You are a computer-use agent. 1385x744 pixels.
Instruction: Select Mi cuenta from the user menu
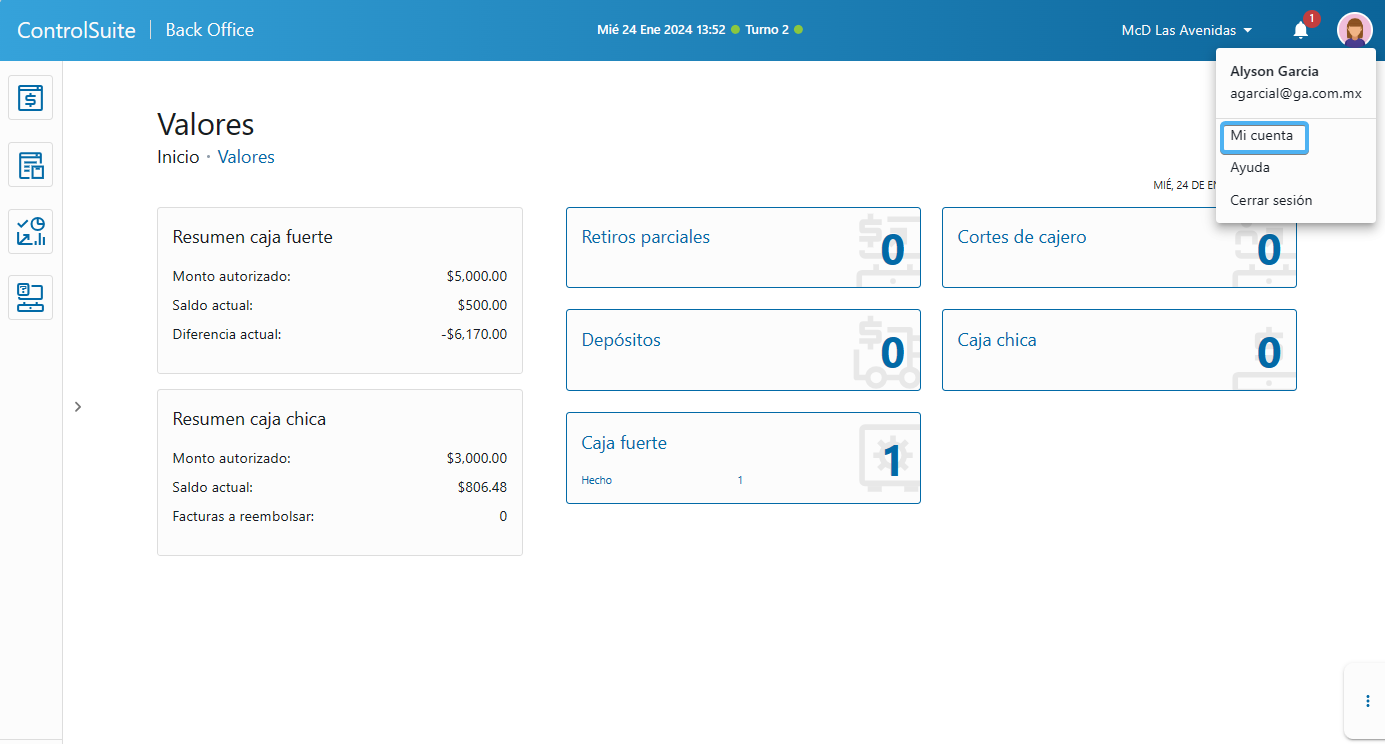coord(1262,136)
